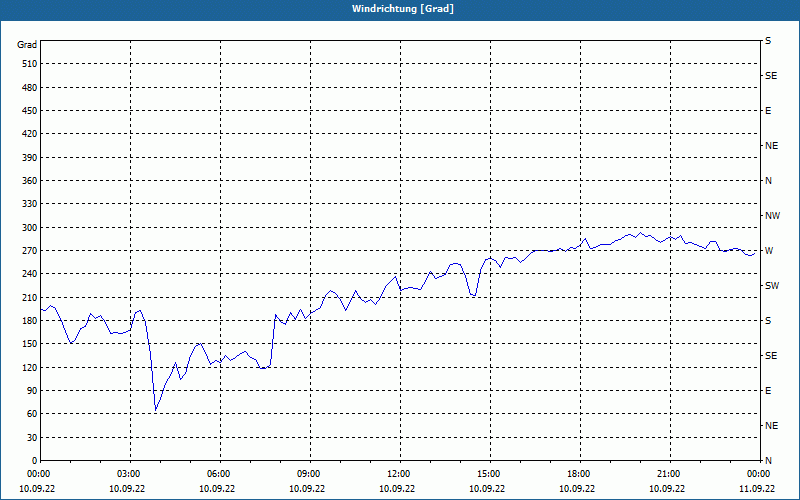Select the 90 axis value
The image size is (800, 500).
[x=32, y=390]
